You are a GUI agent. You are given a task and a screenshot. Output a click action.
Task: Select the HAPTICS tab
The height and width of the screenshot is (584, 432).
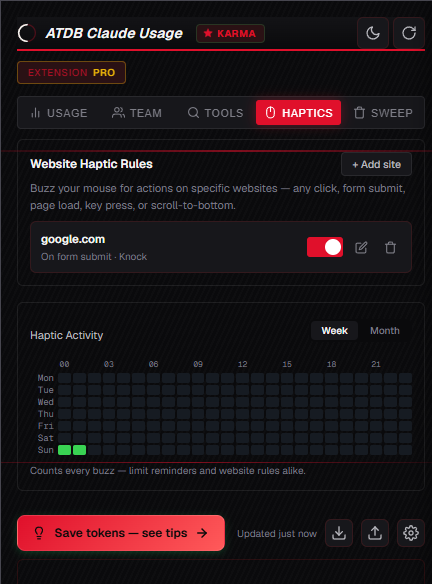tap(298, 113)
